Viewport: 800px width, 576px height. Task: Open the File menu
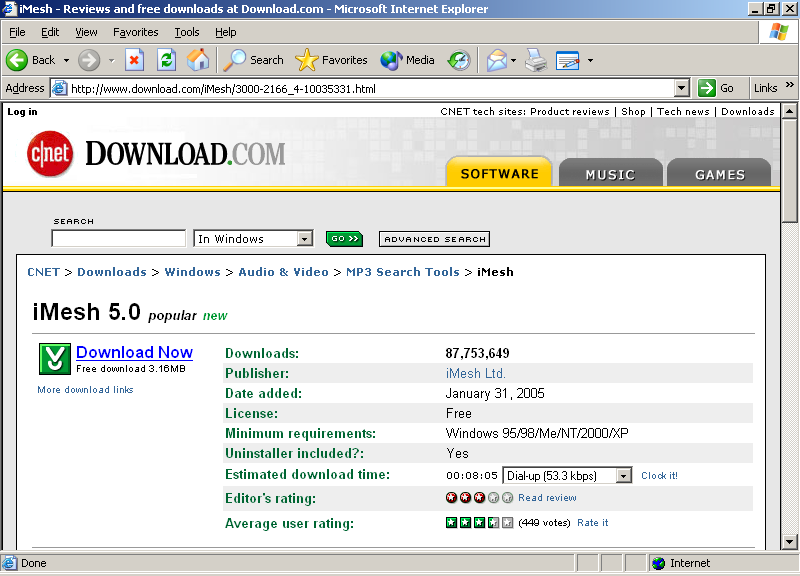pos(17,32)
